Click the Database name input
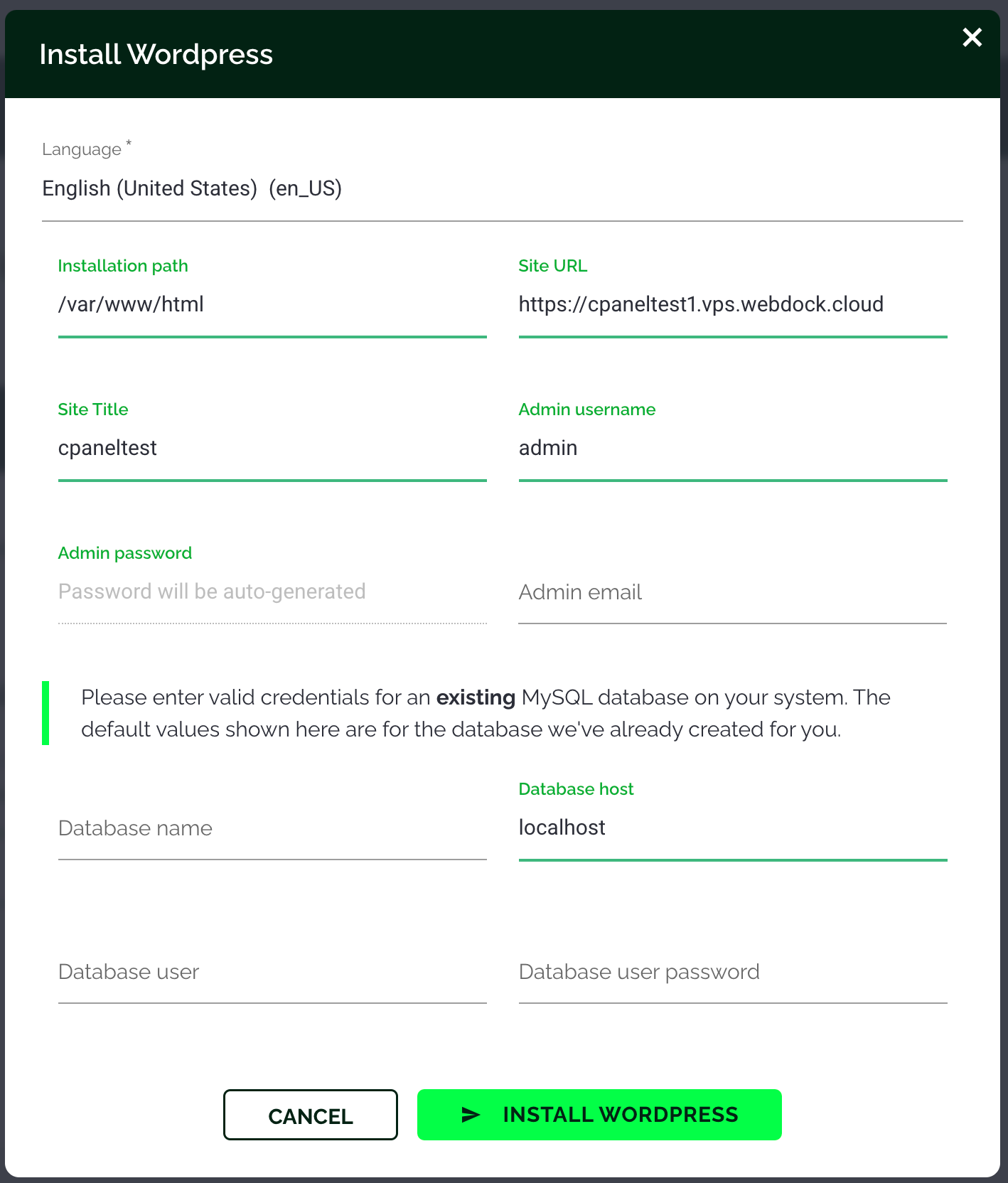Screen dimensions: 1008x1183 [272, 829]
